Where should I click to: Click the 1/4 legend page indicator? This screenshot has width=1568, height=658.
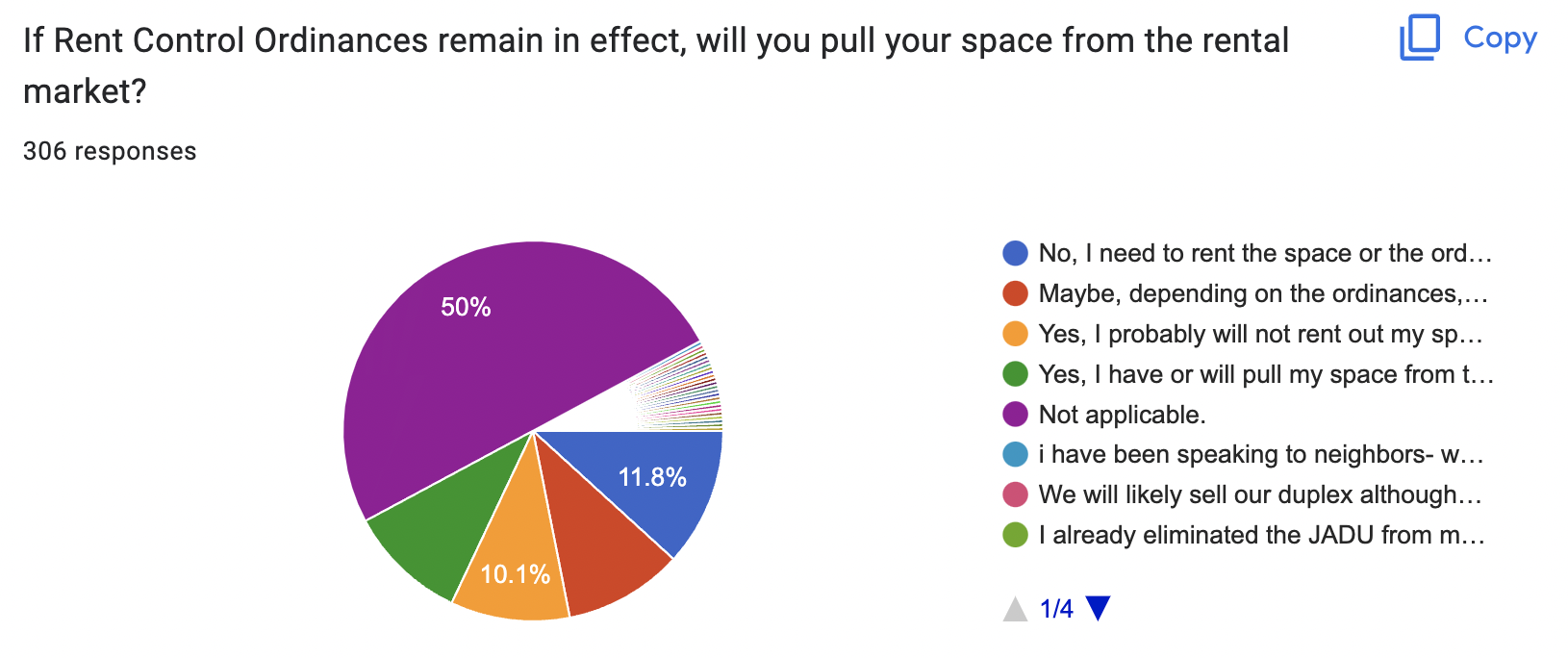(1056, 609)
